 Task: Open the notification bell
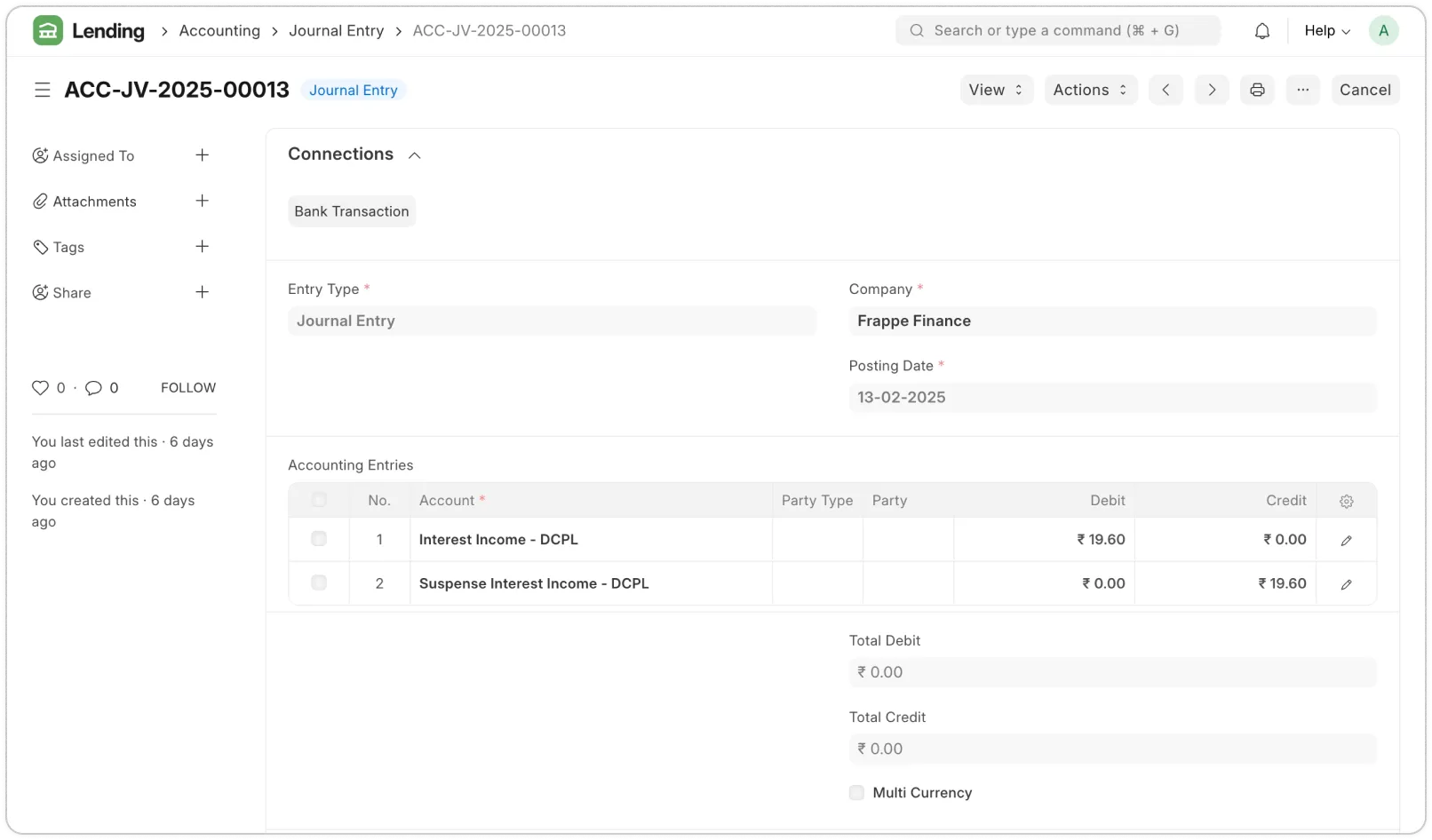(1261, 29)
